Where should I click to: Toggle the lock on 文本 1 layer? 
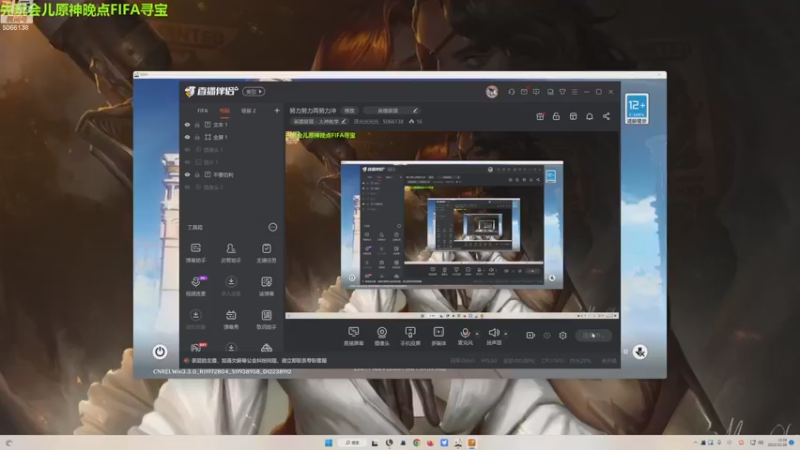[x=197, y=125]
